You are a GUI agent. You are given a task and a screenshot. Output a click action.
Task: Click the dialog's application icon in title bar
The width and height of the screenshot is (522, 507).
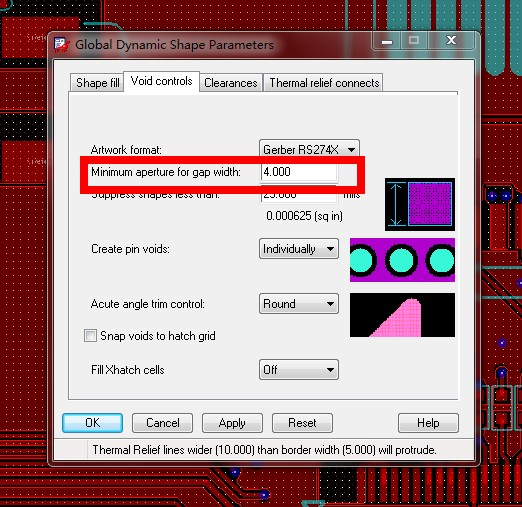(62, 45)
